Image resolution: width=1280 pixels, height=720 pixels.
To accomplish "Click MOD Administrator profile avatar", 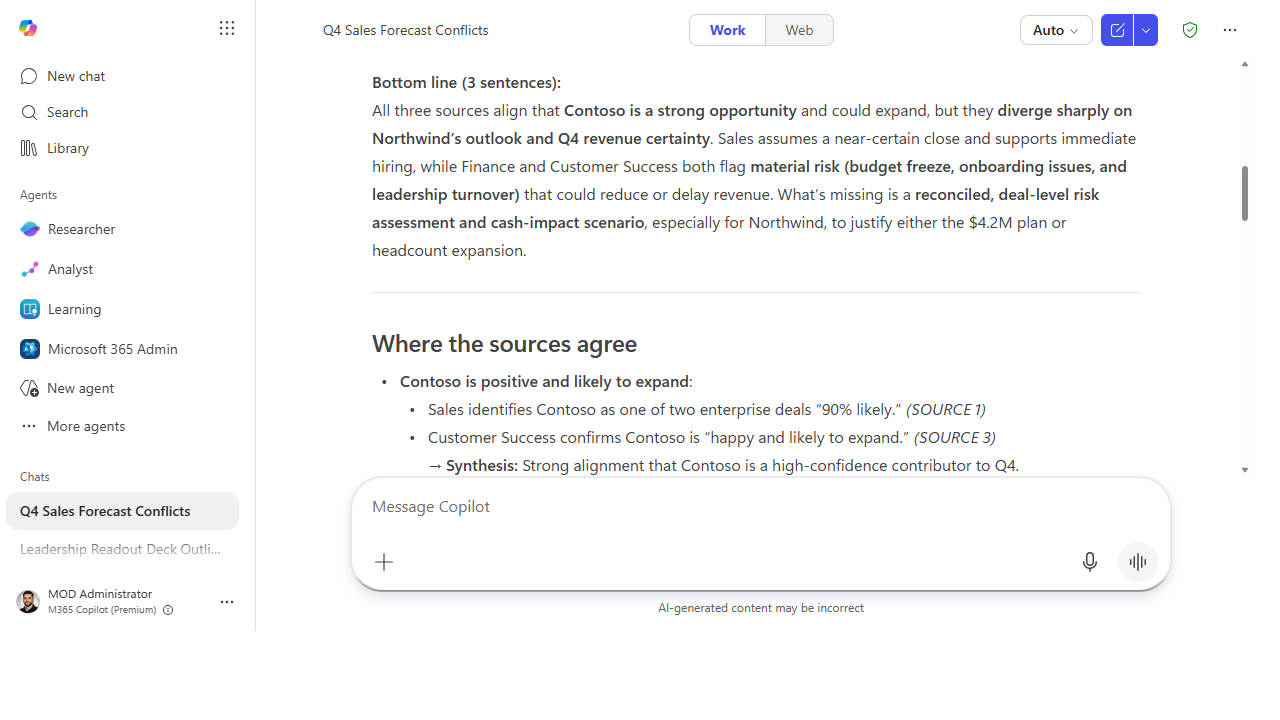I will [x=28, y=601].
